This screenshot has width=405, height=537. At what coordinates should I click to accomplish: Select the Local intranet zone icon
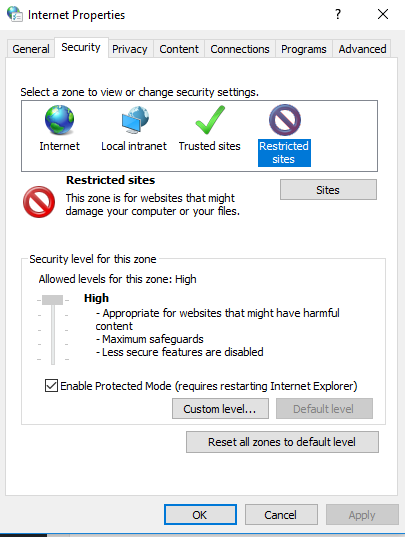pos(135,120)
